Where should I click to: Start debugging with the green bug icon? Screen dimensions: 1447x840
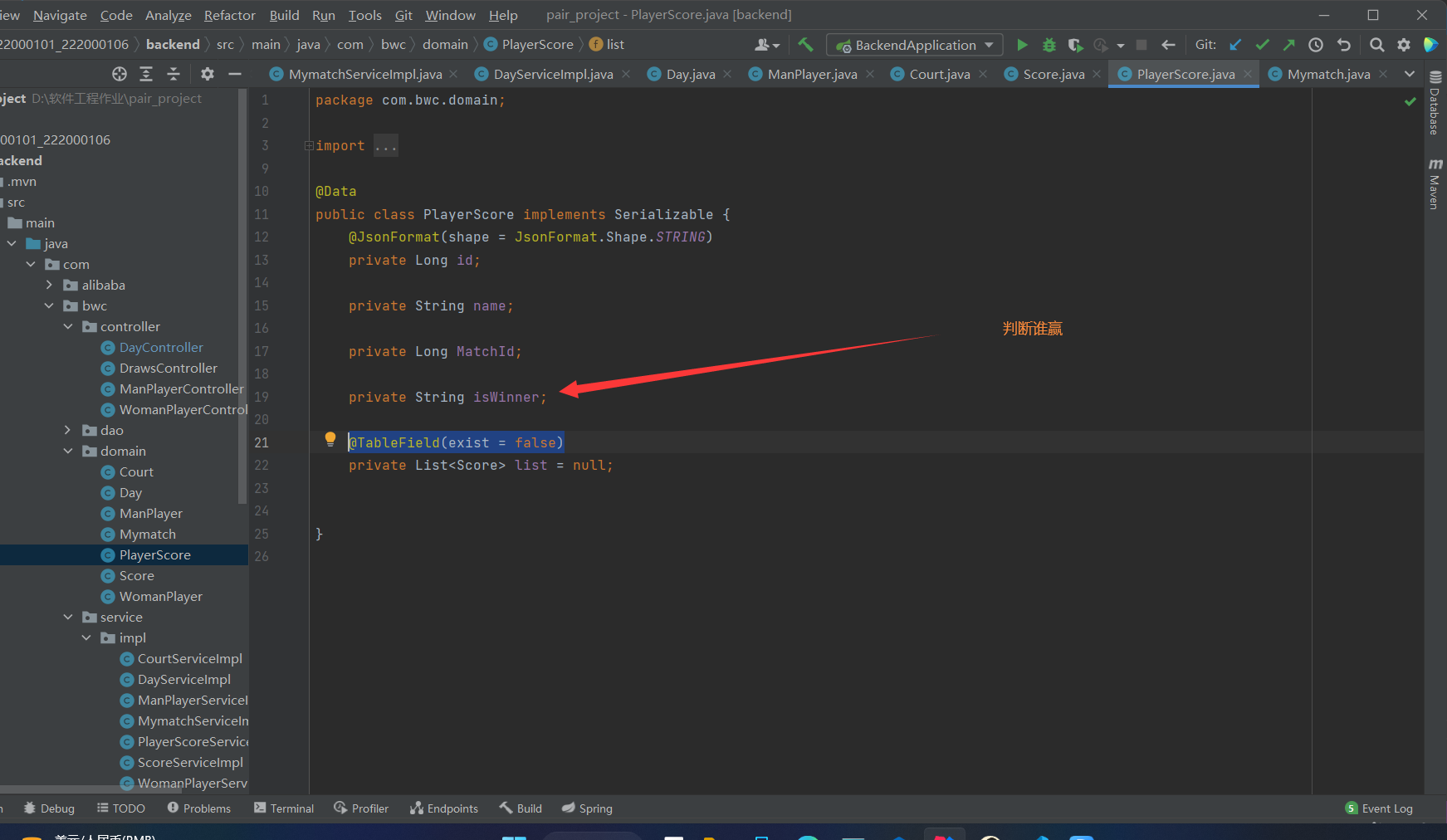click(1049, 45)
